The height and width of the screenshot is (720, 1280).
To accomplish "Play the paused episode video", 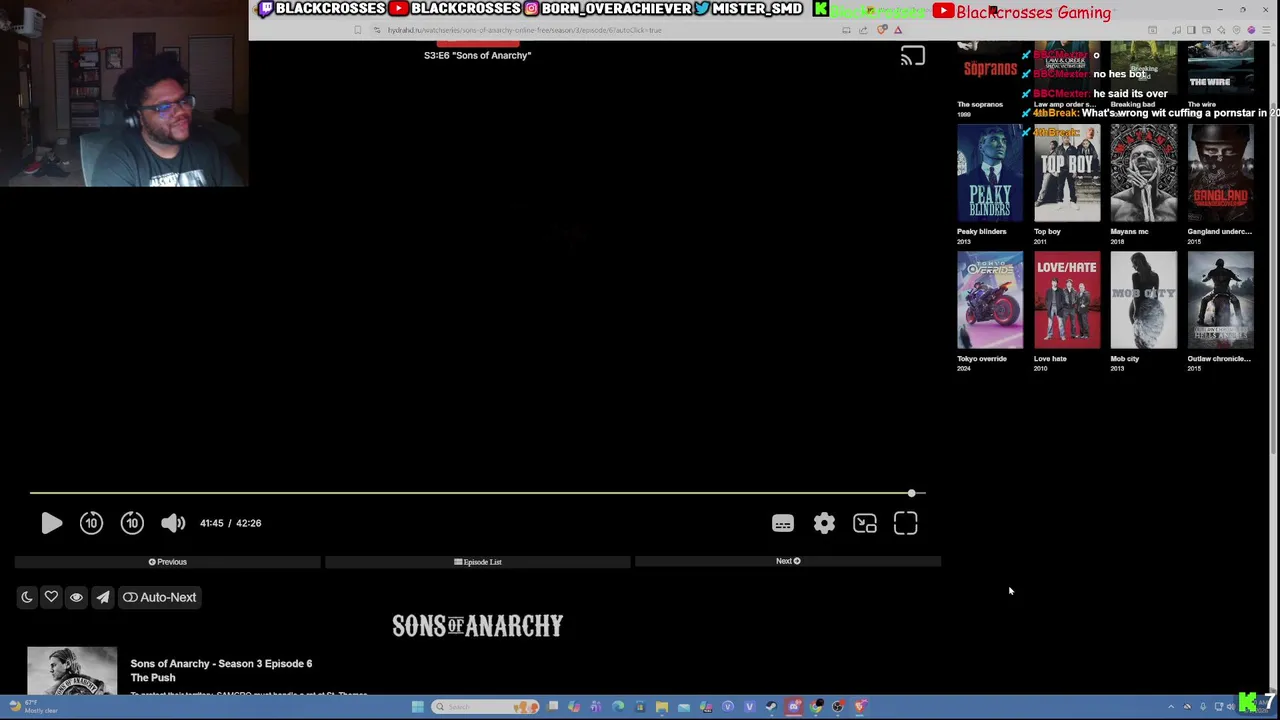I will point(52,523).
